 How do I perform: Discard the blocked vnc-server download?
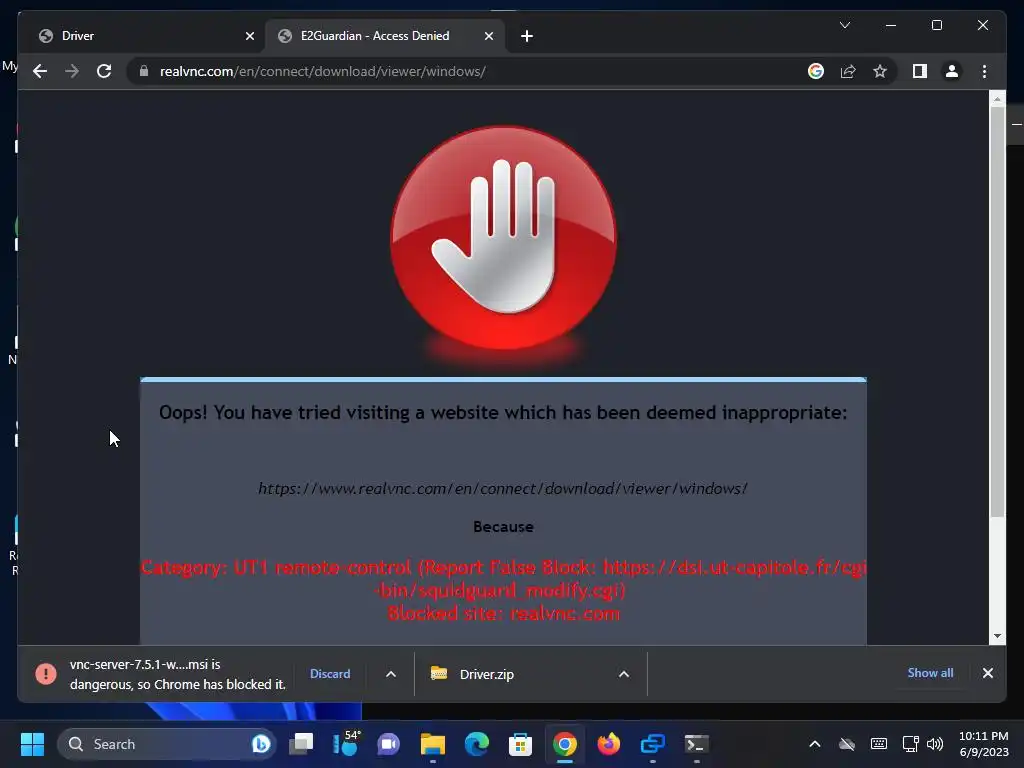point(330,673)
